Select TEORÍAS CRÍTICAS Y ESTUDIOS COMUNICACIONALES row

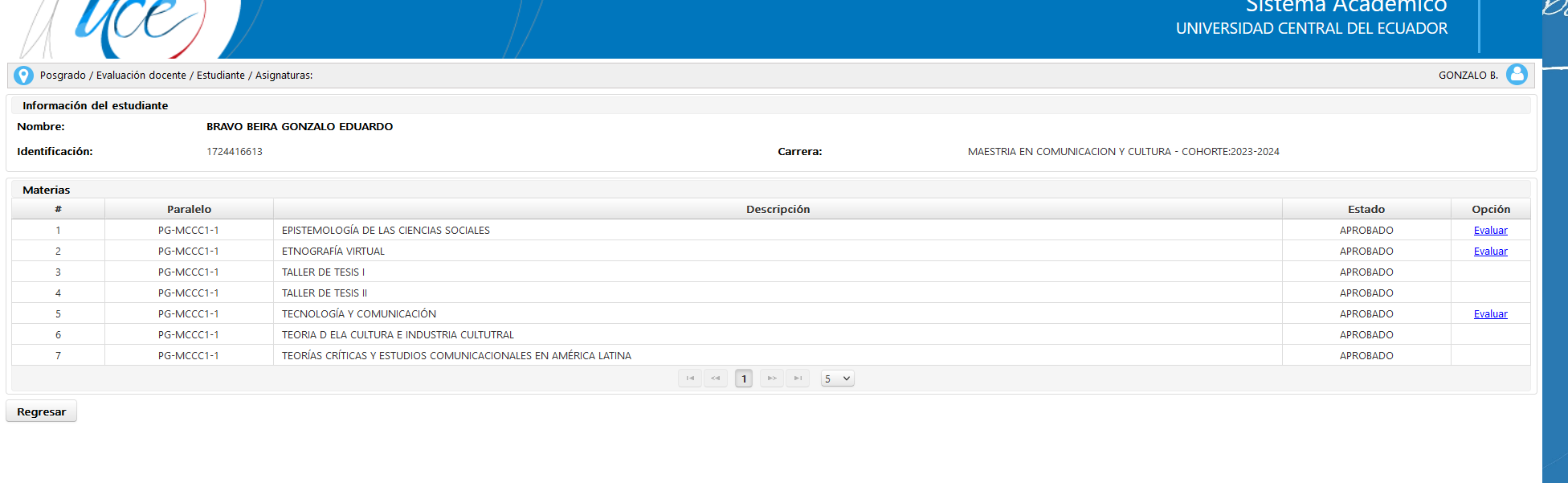tap(771, 355)
